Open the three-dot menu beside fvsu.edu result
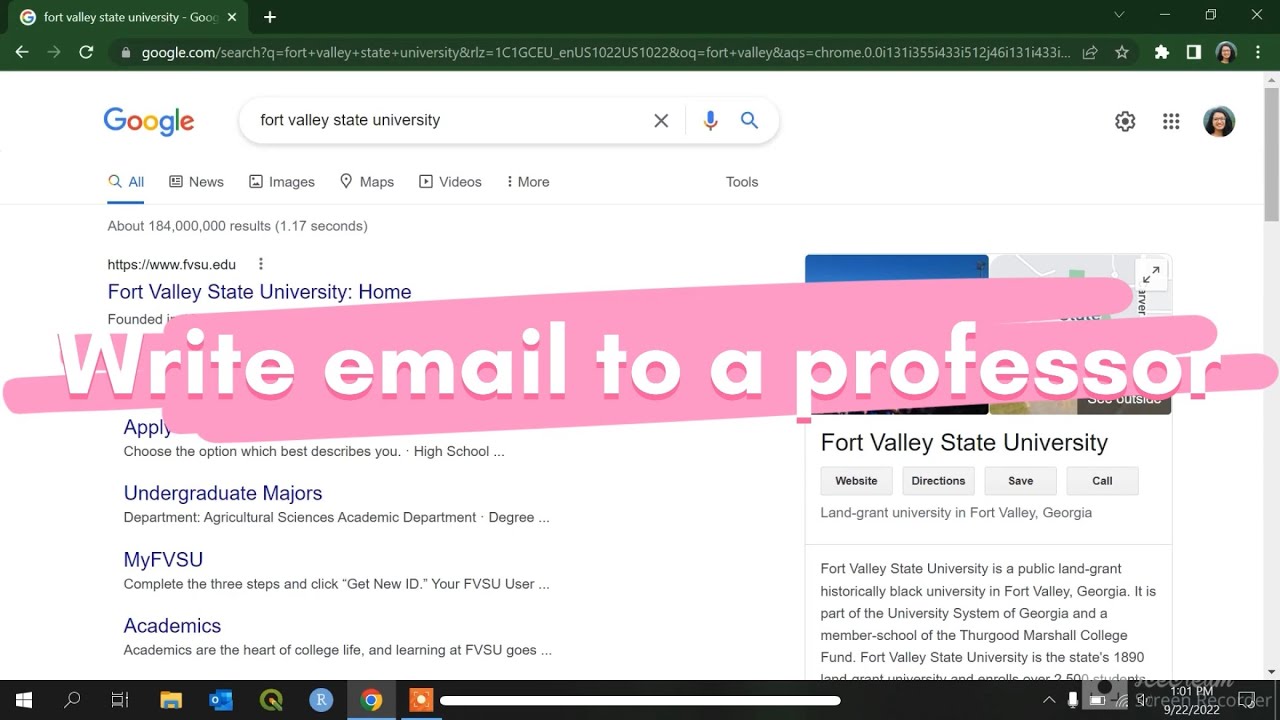This screenshot has width=1280, height=720. coord(260,264)
